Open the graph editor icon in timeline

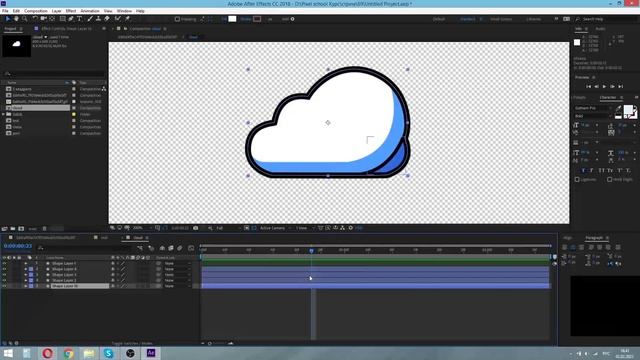pyautogui.click(x=191, y=248)
